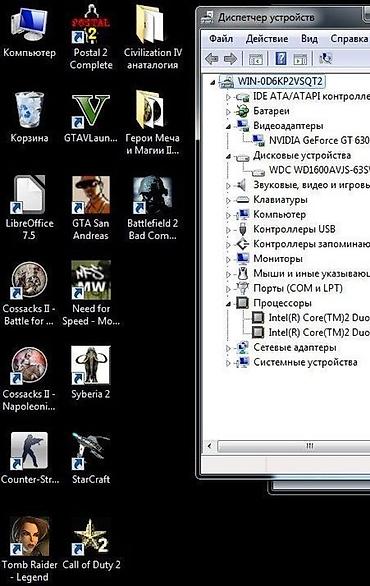Screen dimensions: 370x586
Task: Click the Диспетчер устройств title bar icon
Action: pyautogui.click(x=207, y=18)
